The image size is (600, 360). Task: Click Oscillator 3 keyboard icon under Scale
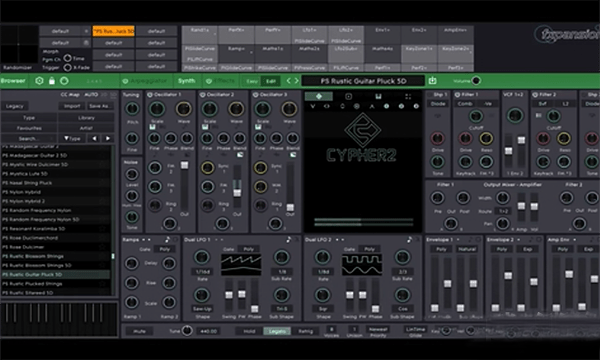click(x=258, y=127)
